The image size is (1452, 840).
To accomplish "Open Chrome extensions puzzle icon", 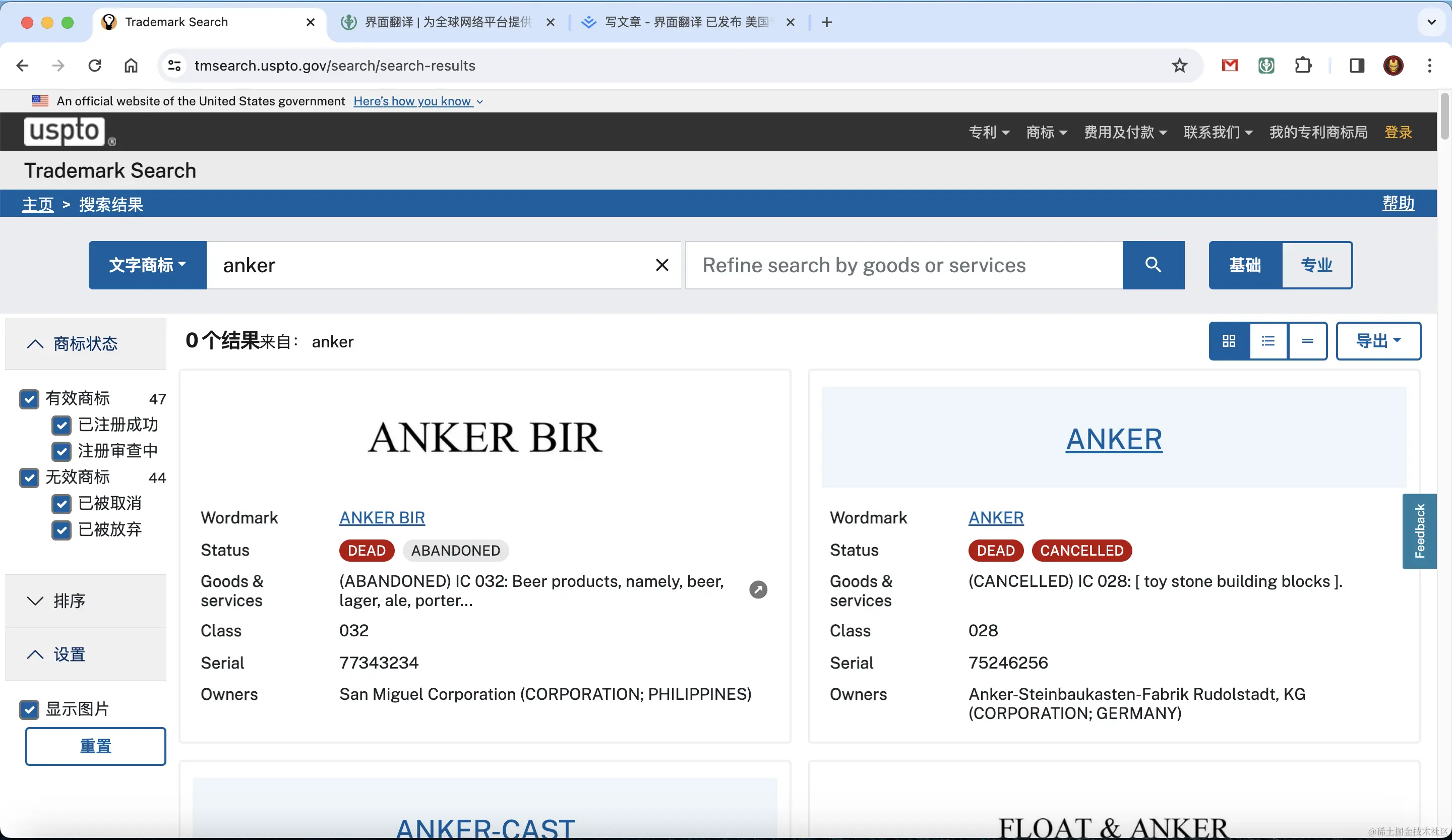I will [1303, 66].
